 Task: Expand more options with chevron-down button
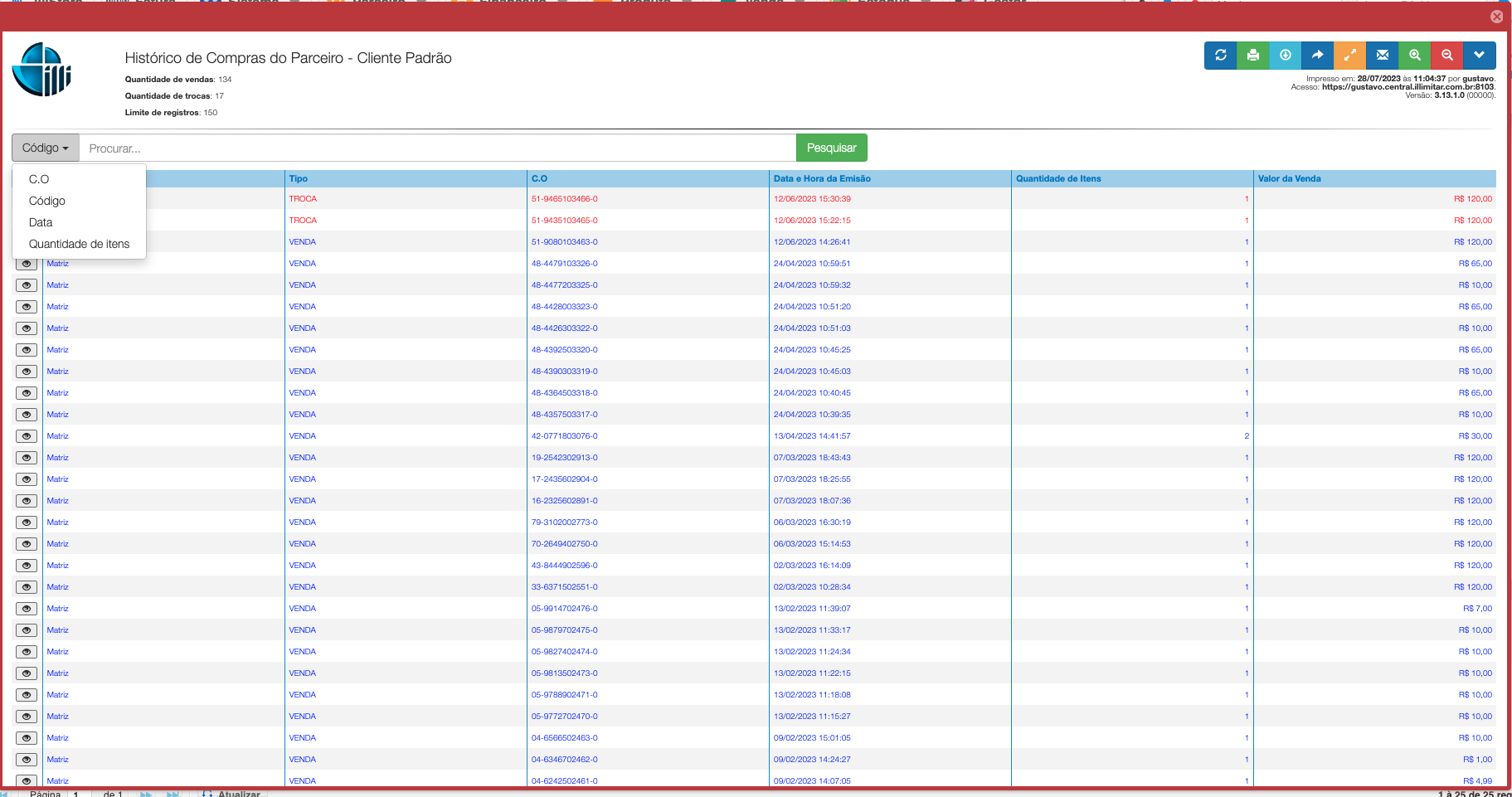pos(1479,56)
